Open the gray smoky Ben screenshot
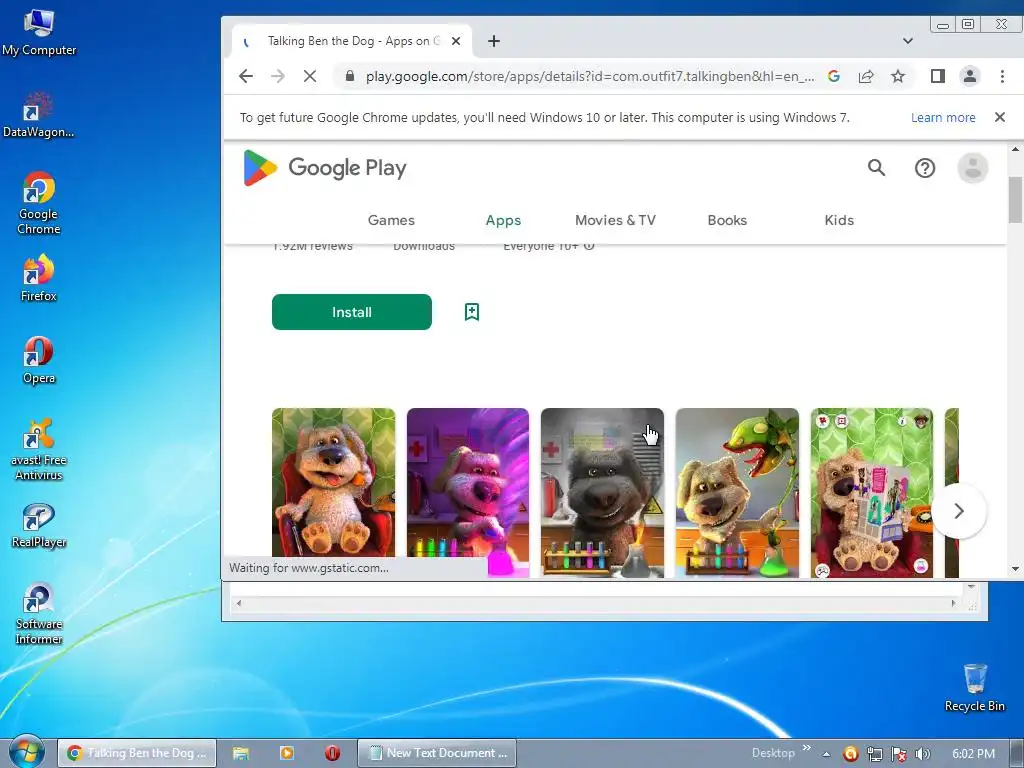Screen dimensions: 1024x768 [602, 492]
